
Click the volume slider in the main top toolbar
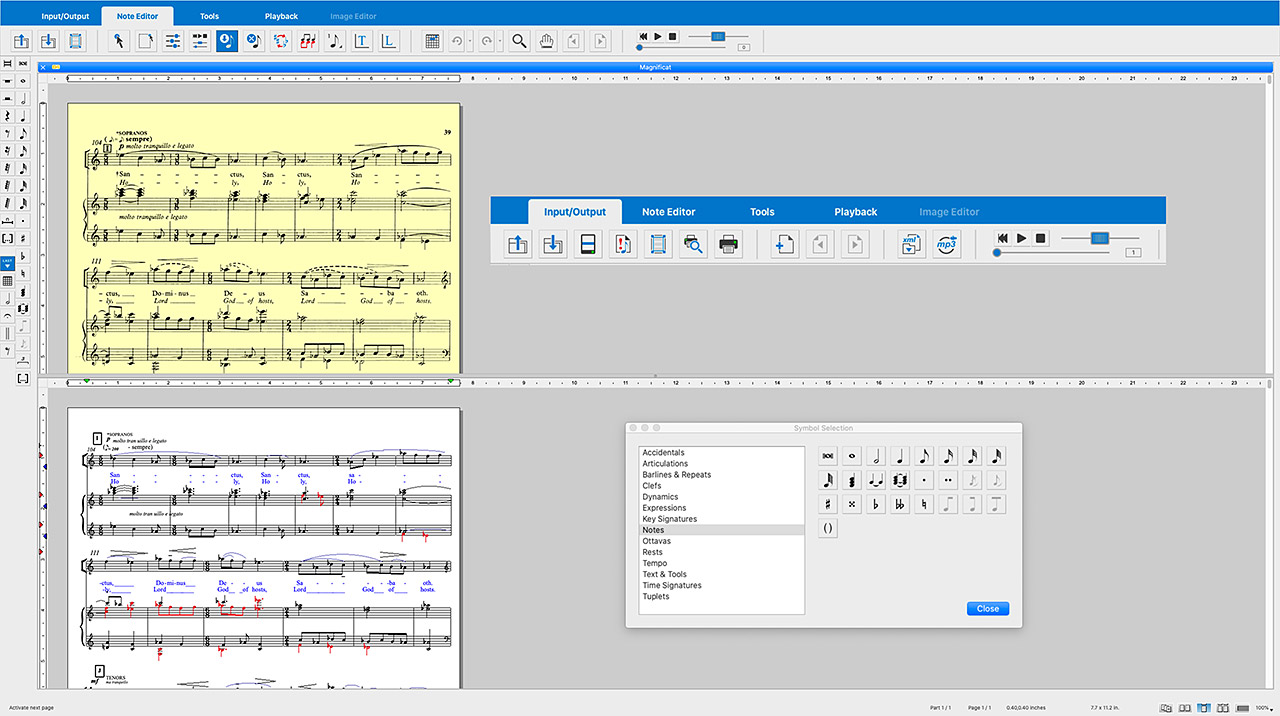point(716,36)
